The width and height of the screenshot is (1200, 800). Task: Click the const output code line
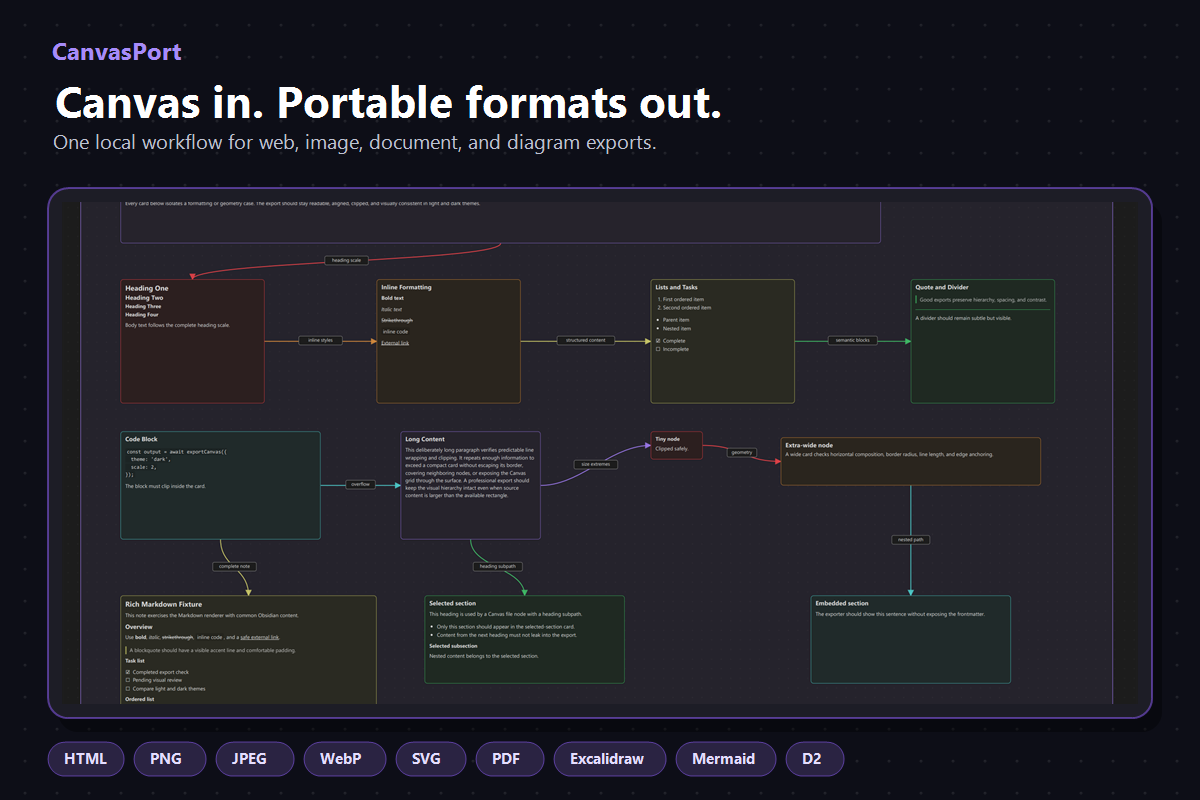coord(177,452)
